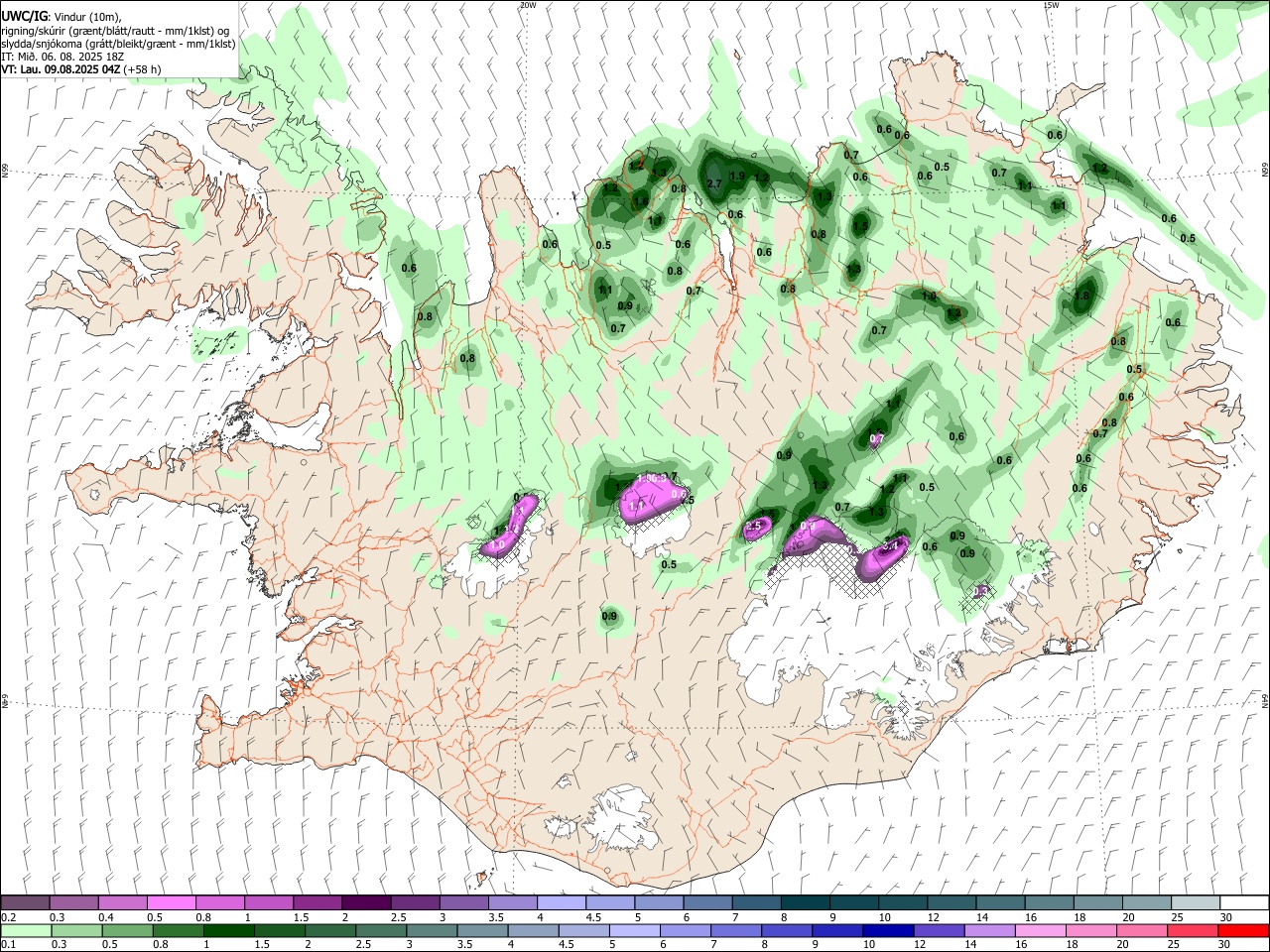Select the white 30 swatch on snow scale
Viewport: 1270px width, 952px height.
pyautogui.click(x=1242, y=902)
